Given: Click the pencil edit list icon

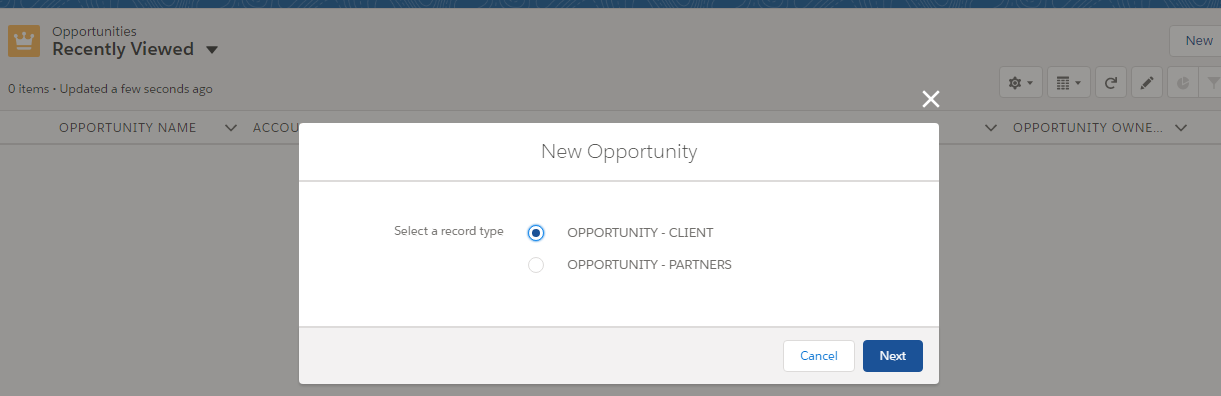Looking at the screenshot, I should [x=1146, y=83].
